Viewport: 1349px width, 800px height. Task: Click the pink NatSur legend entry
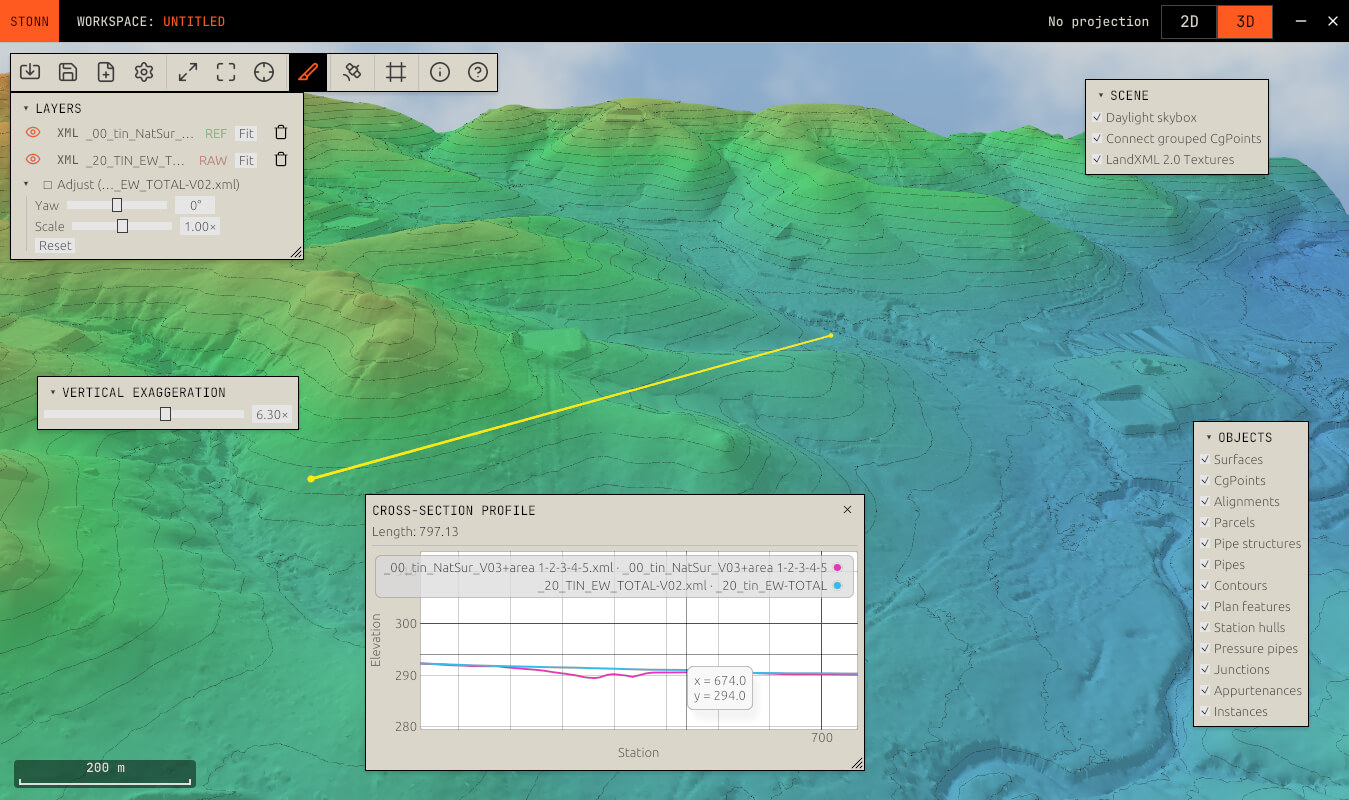click(613, 568)
